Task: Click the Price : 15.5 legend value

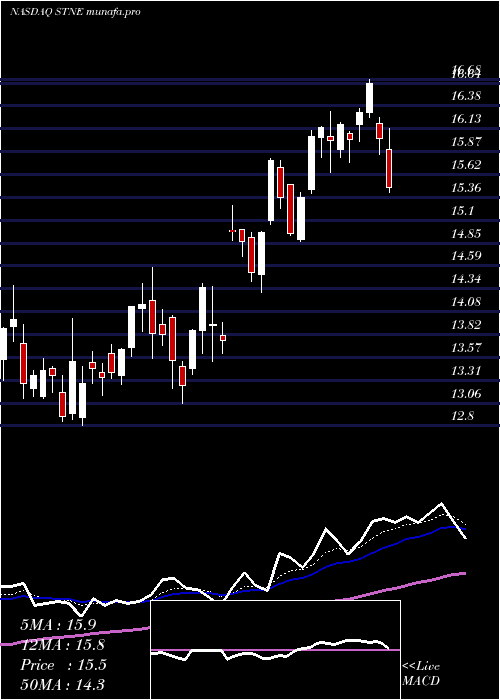Action: 63,665
